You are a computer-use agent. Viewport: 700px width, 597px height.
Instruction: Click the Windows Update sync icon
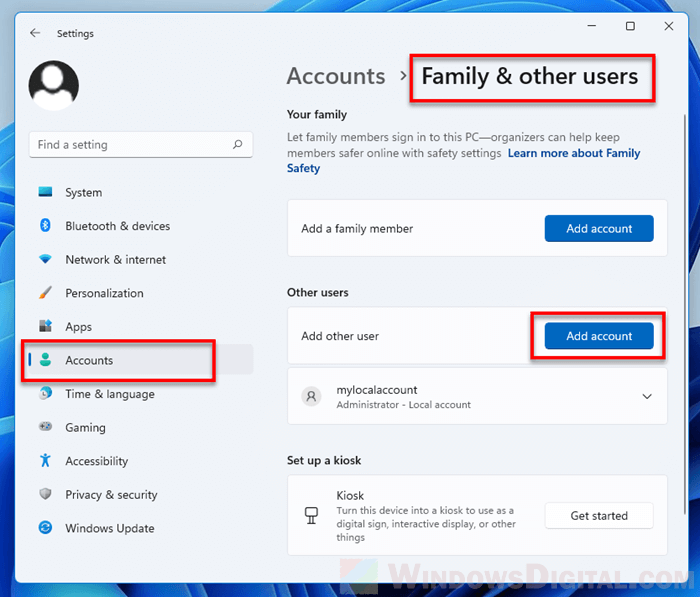tap(45, 528)
